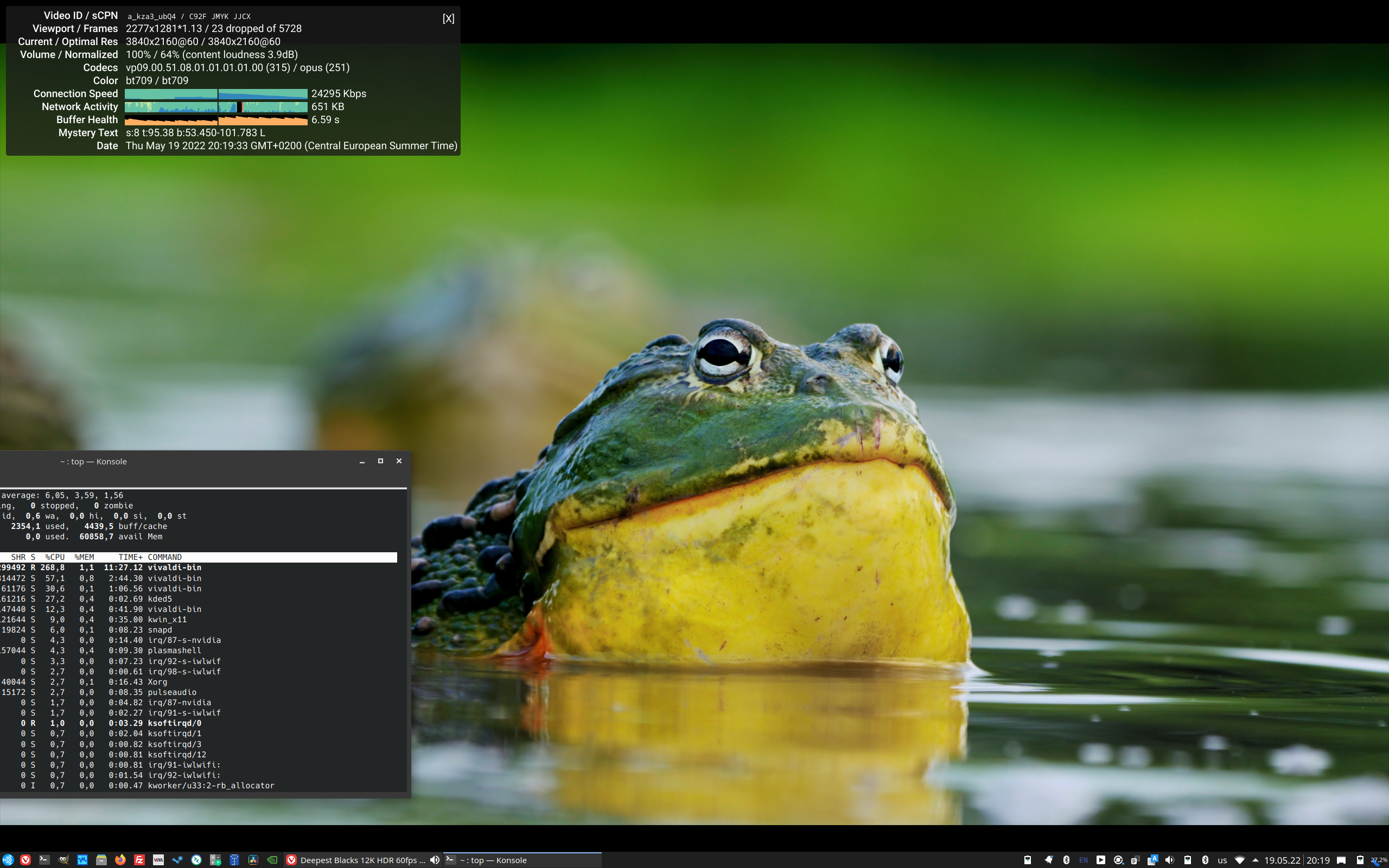Open the NVIDIA settings taskbar icon
The width and height of the screenshot is (1389, 868).
pos(272,859)
